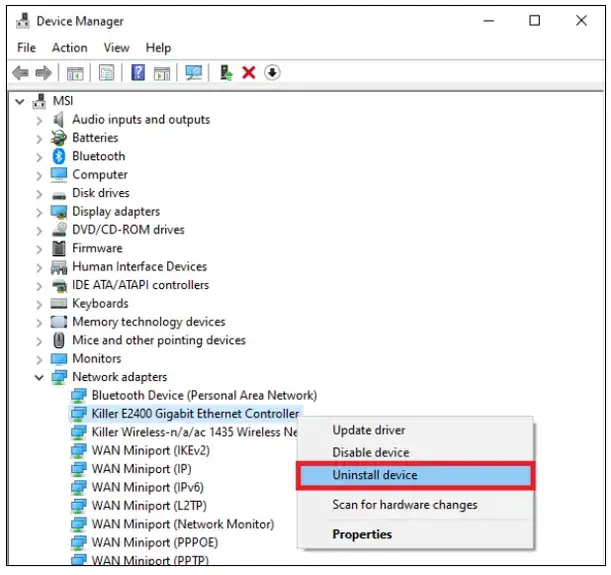
Task: Expand Audio inputs and outputs
Action: [x=39, y=120]
